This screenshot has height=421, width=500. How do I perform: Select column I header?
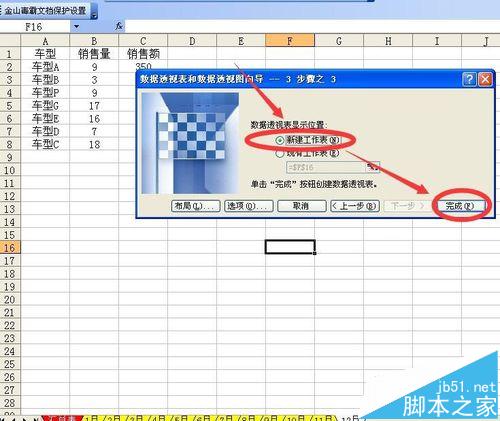[x=437, y=41]
